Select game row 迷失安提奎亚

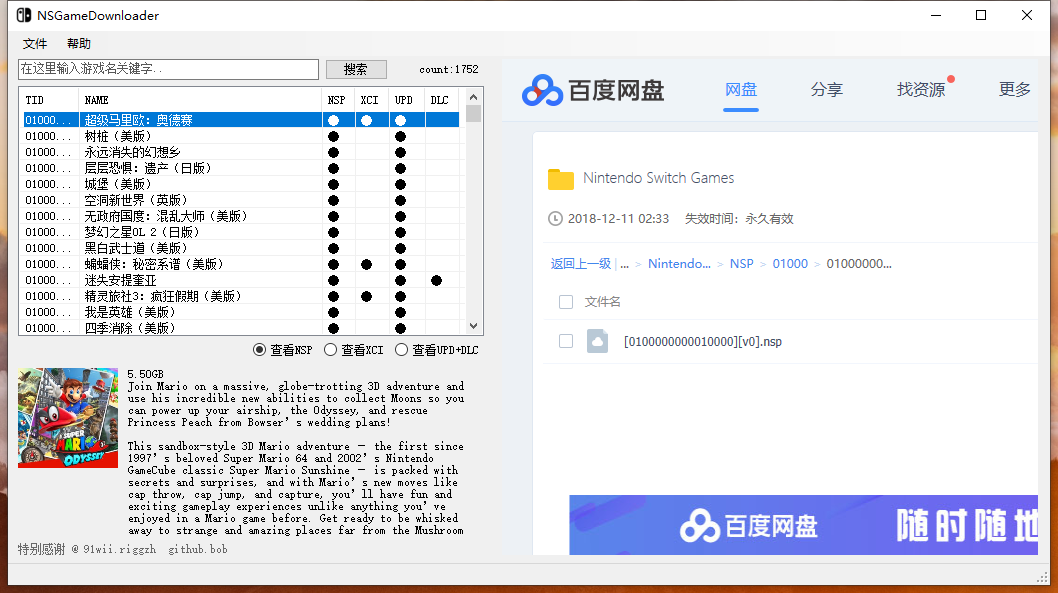pos(241,281)
